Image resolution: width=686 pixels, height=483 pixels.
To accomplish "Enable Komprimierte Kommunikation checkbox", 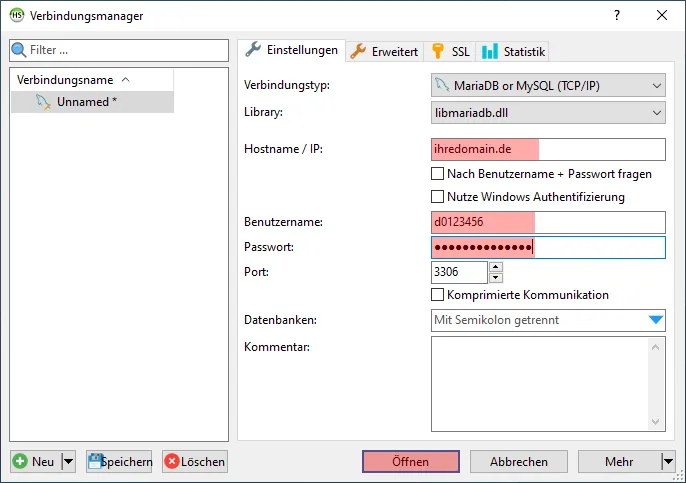I will (x=438, y=294).
